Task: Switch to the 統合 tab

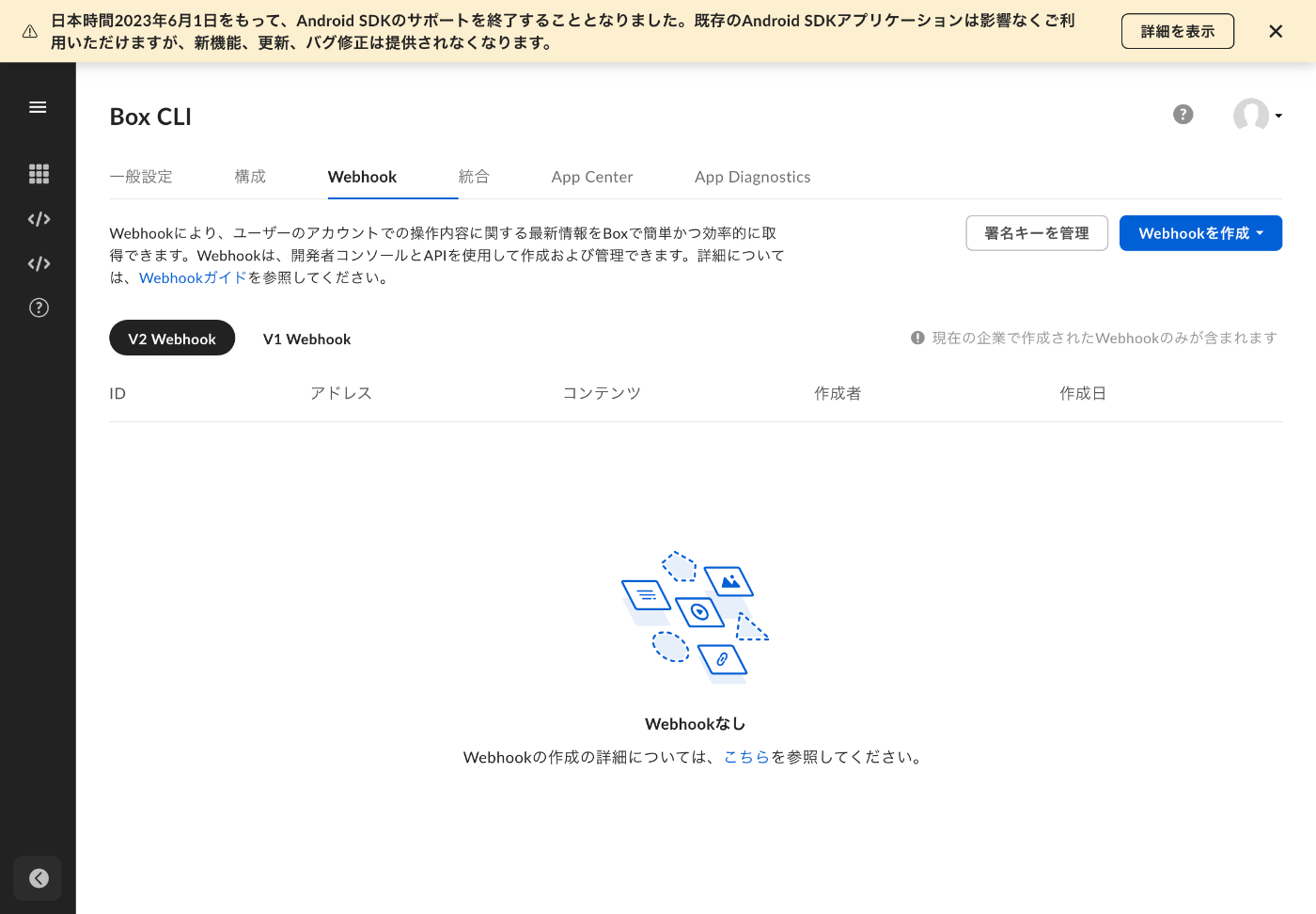Action: 474,177
